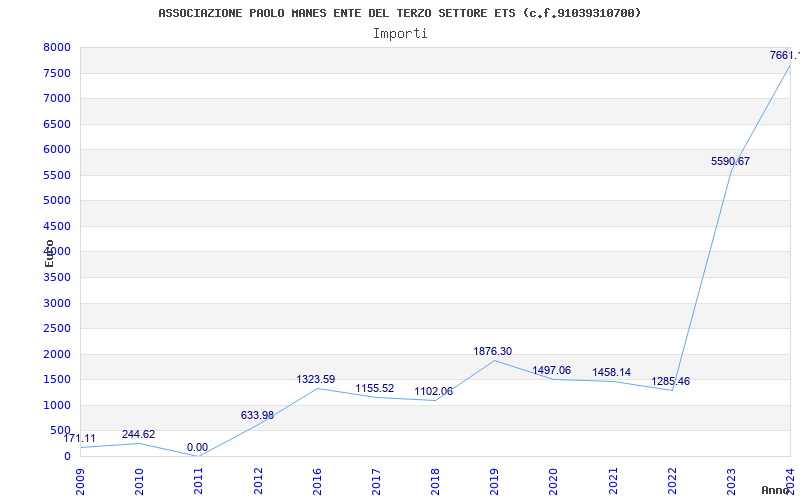This screenshot has height=500, width=800.
Task: Select the 2016 year label on x-axis
Action: click(x=316, y=480)
